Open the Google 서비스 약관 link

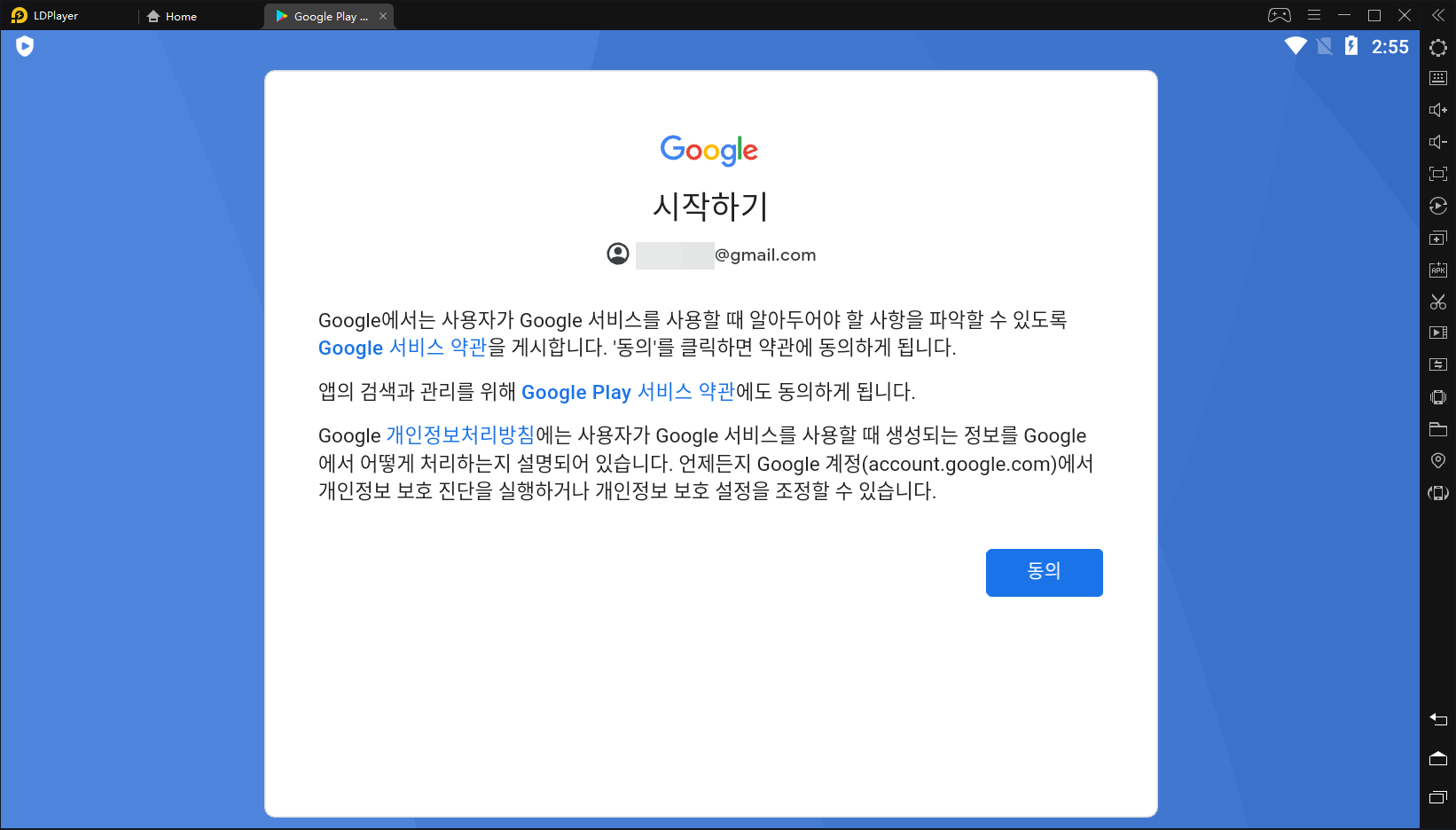pos(403,348)
